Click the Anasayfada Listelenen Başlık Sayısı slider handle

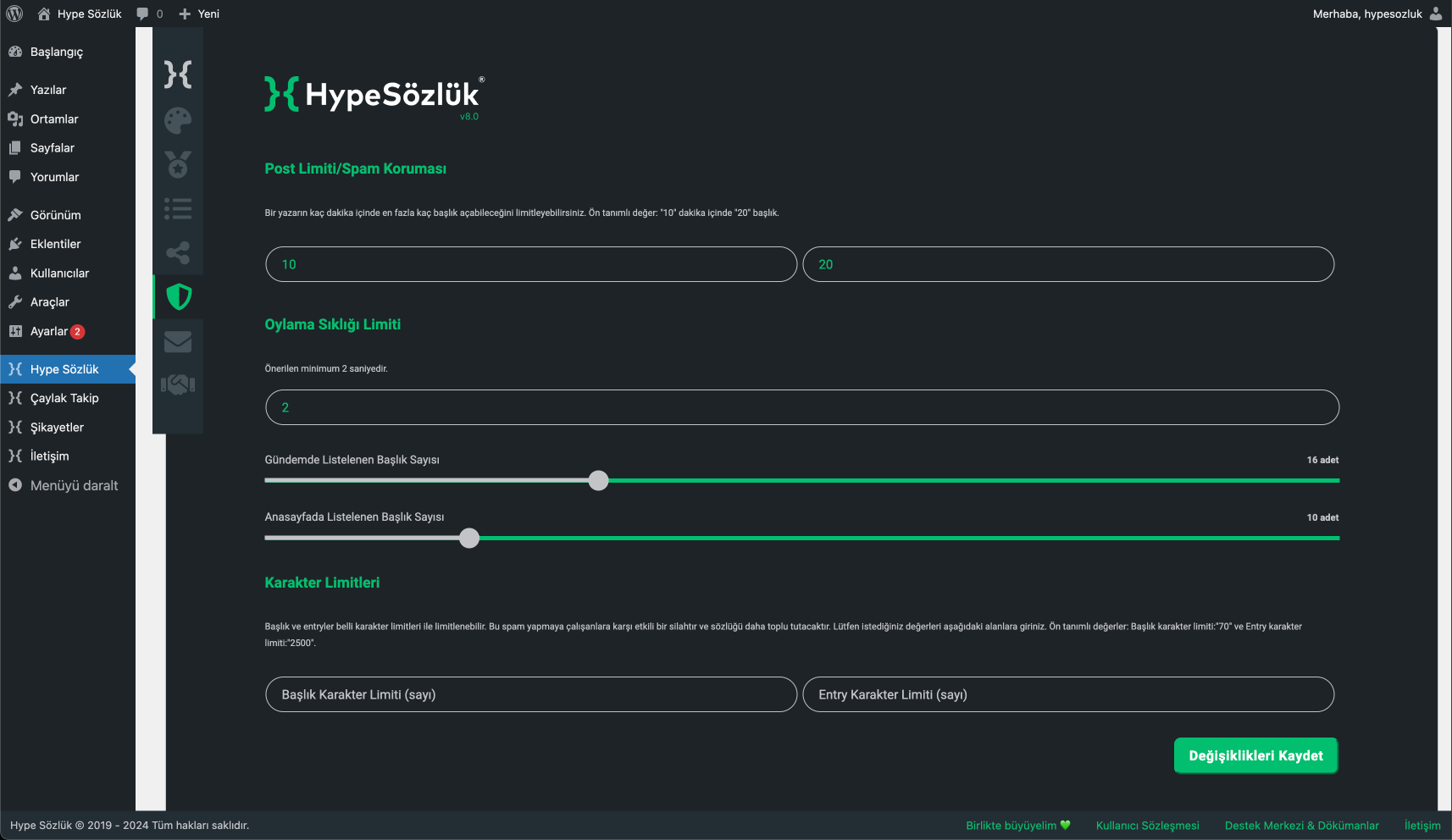coord(469,538)
